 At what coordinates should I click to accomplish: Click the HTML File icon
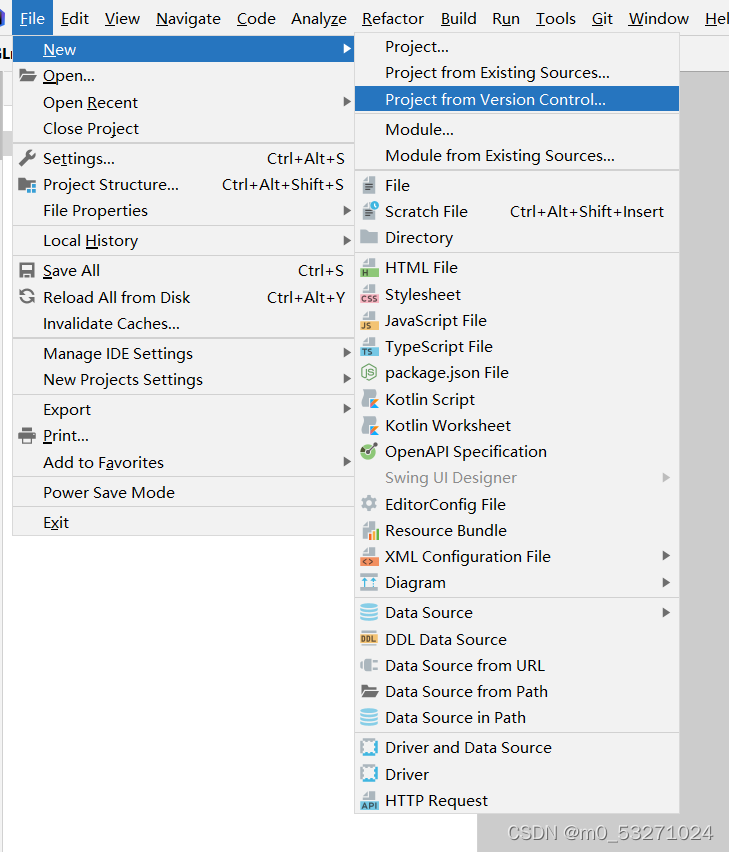pyautogui.click(x=369, y=268)
